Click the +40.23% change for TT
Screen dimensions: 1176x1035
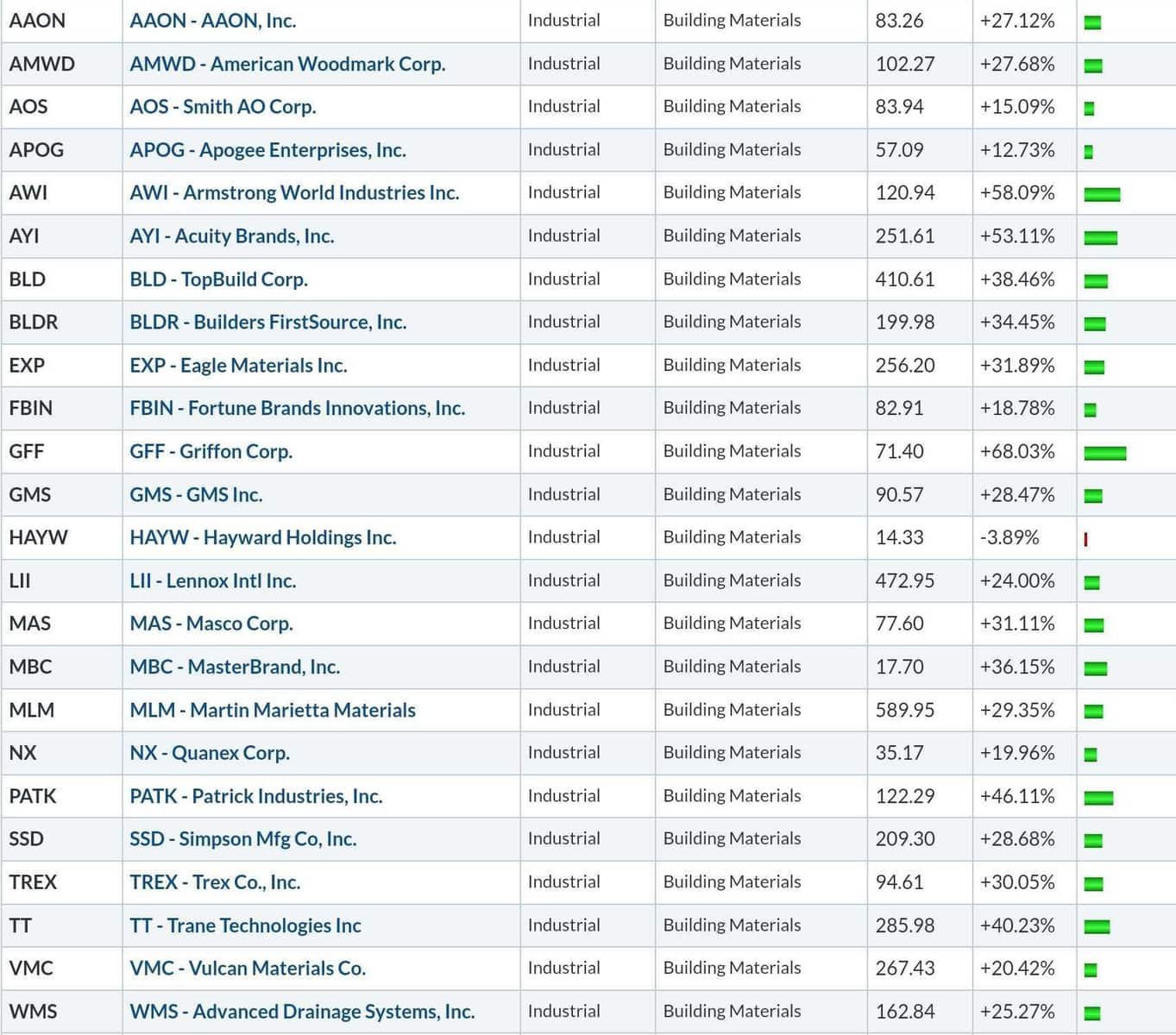(1017, 925)
